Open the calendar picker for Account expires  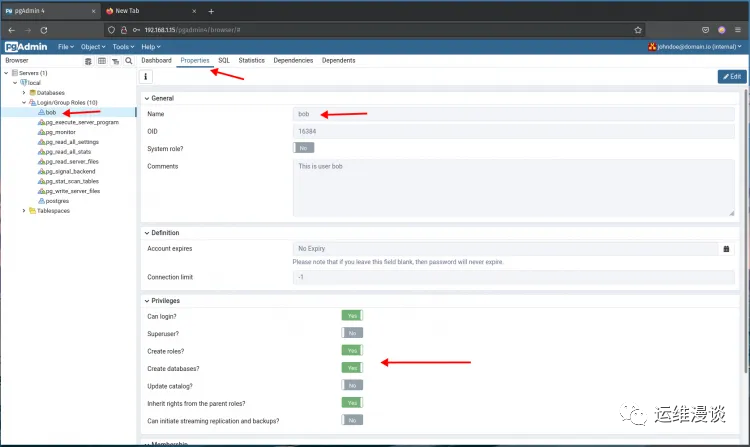click(x=726, y=249)
